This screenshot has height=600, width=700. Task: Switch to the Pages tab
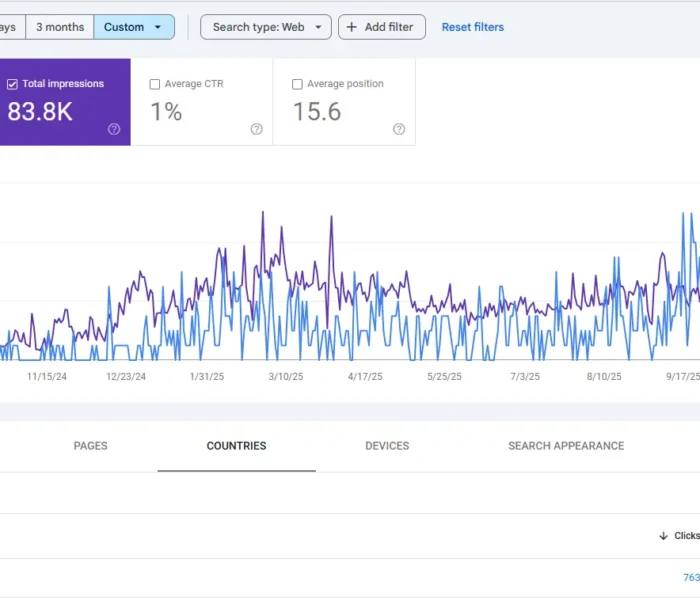(x=90, y=446)
